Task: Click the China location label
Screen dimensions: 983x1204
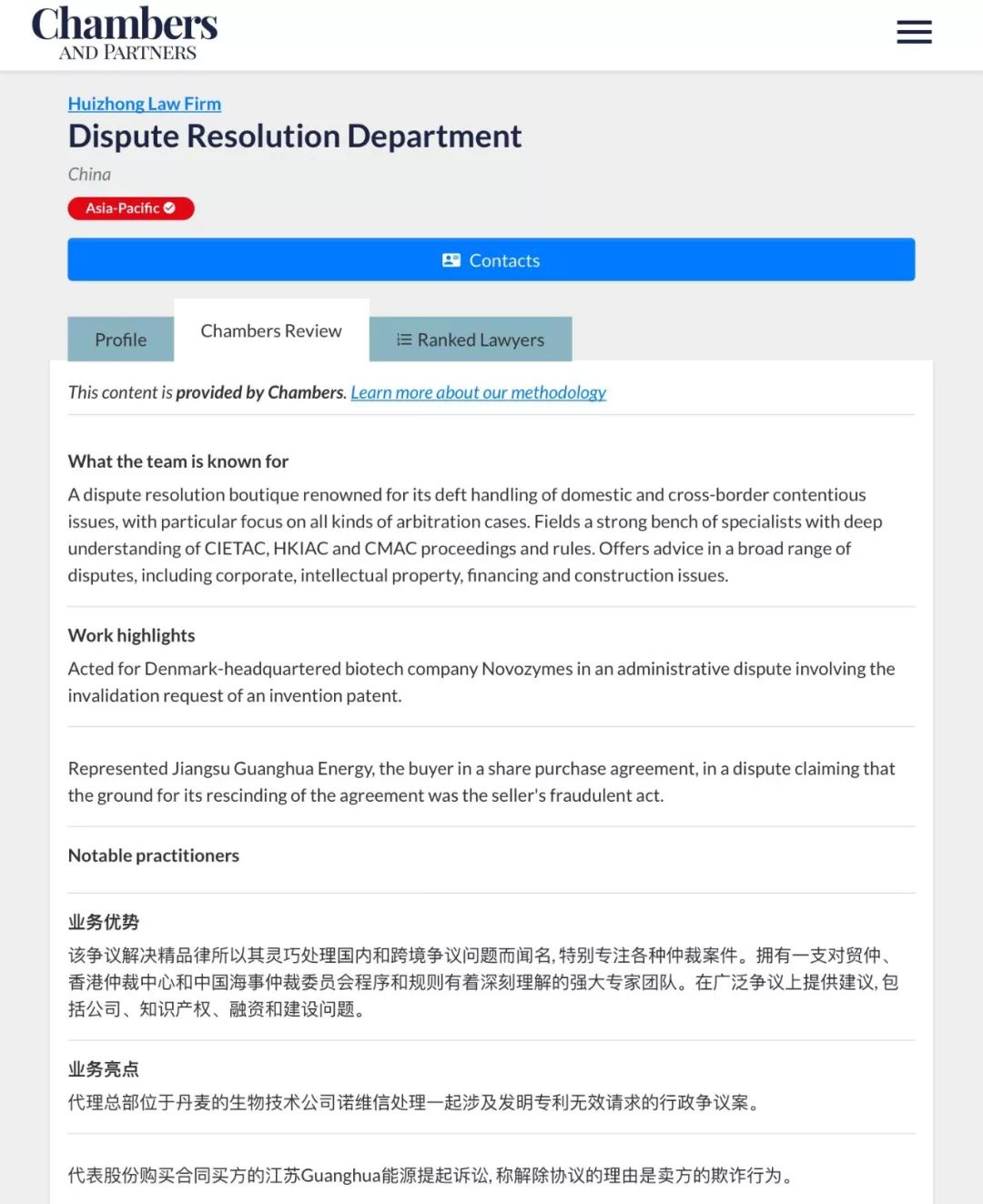Action: tap(89, 174)
